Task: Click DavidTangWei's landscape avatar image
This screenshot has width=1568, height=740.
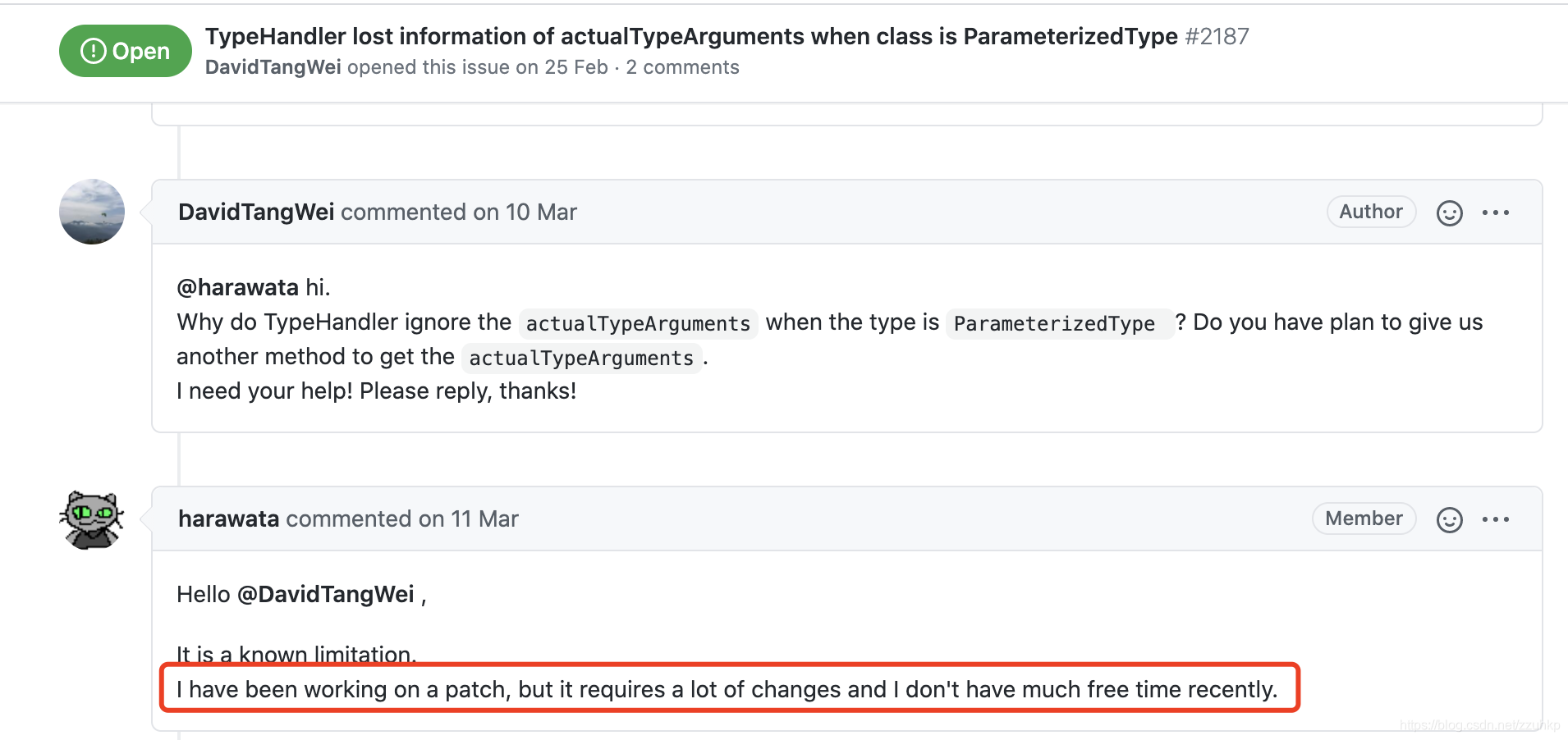Action: pyautogui.click(x=92, y=212)
